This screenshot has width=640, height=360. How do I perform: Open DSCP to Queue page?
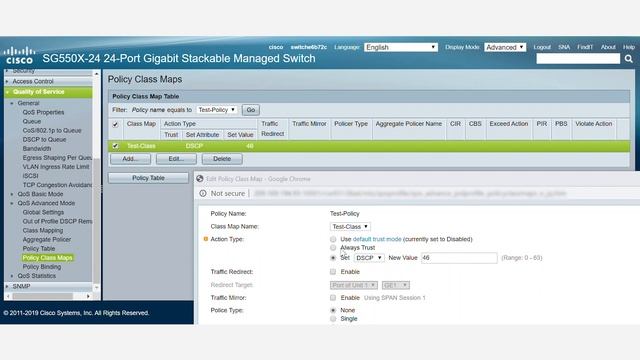pyautogui.click(x=44, y=140)
